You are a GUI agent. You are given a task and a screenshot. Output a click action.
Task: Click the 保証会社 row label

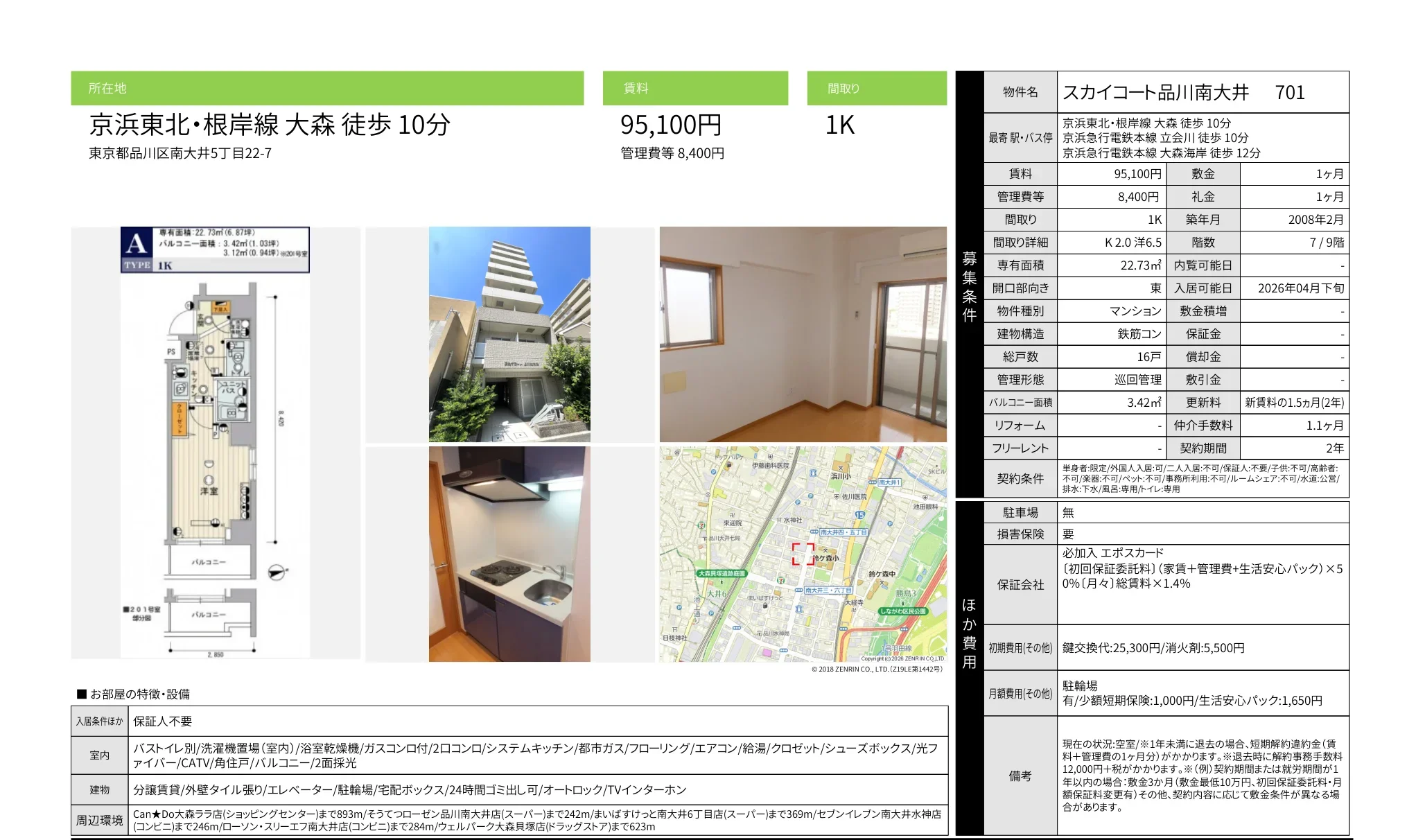point(1020,584)
